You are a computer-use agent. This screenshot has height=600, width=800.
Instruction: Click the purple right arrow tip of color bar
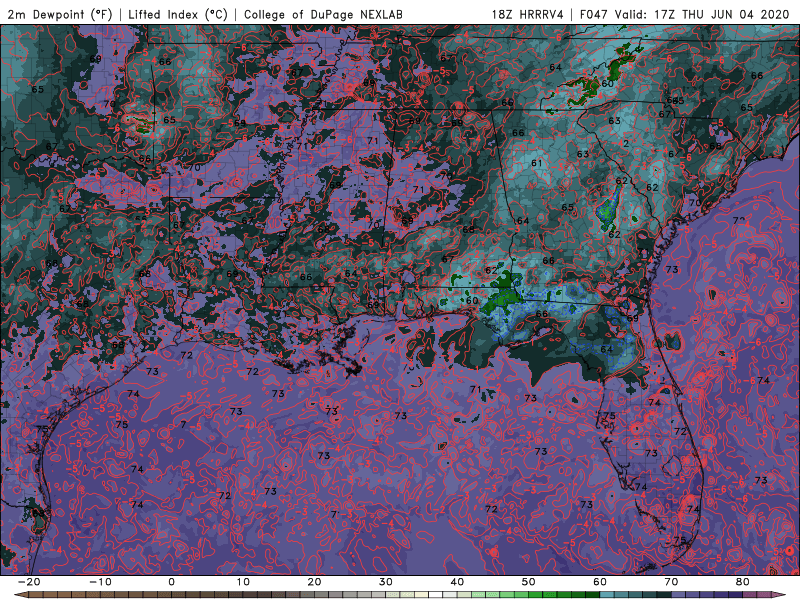(x=779, y=595)
